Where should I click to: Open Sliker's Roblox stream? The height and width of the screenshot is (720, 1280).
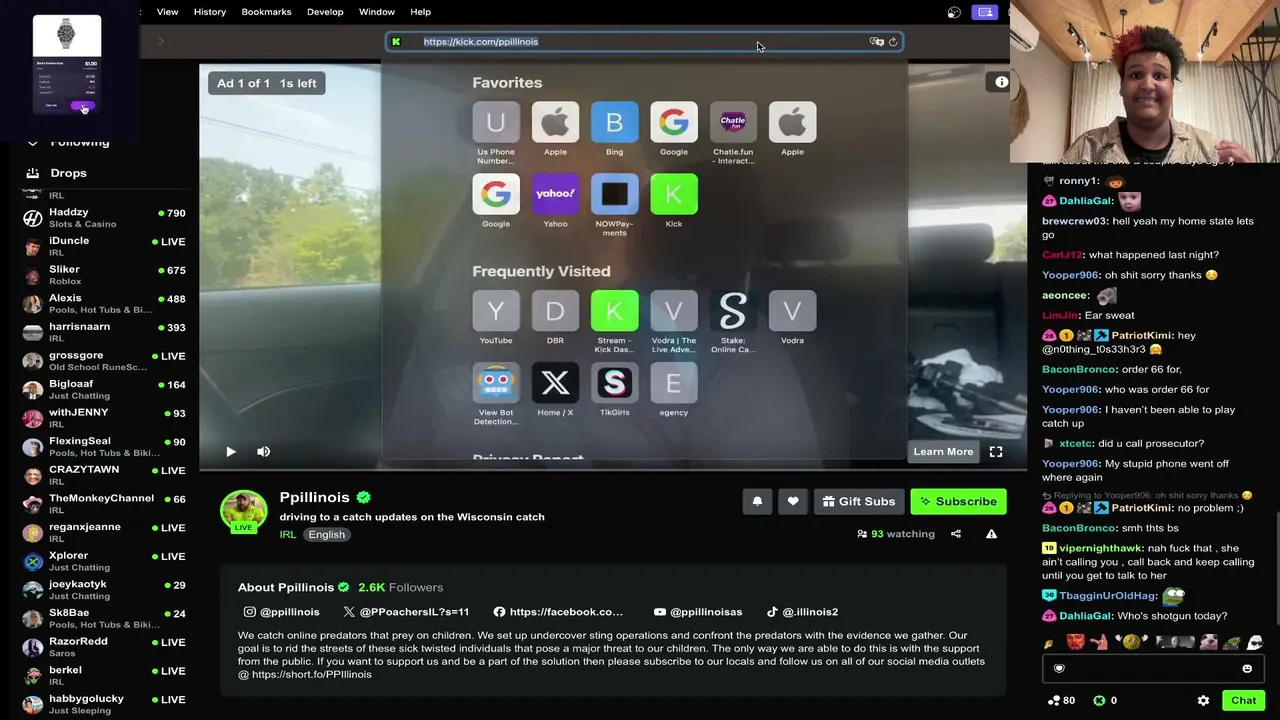click(105, 275)
